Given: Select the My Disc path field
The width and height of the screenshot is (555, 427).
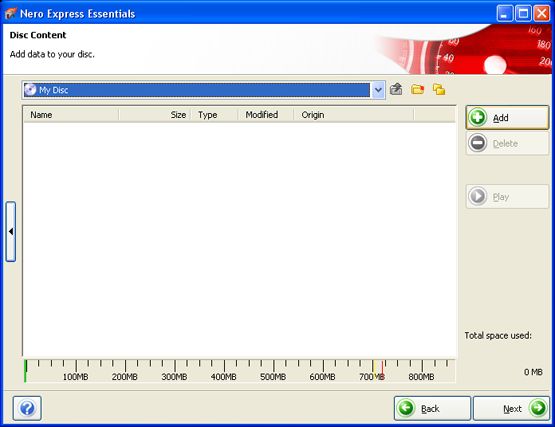Looking at the screenshot, I should pyautogui.click(x=197, y=90).
